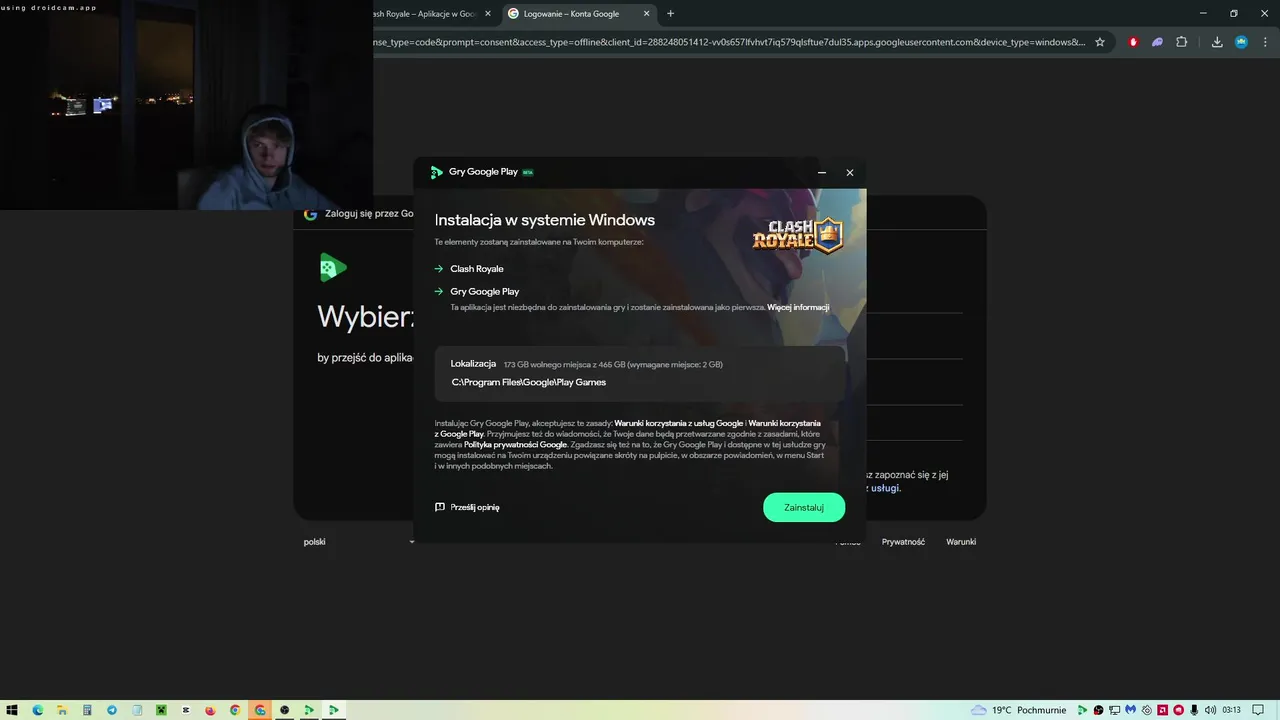Image resolution: width=1280 pixels, height=720 pixels.
Task: Open the highlighted Chrome profile taskbar icon
Action: click(x=260, y=710)
